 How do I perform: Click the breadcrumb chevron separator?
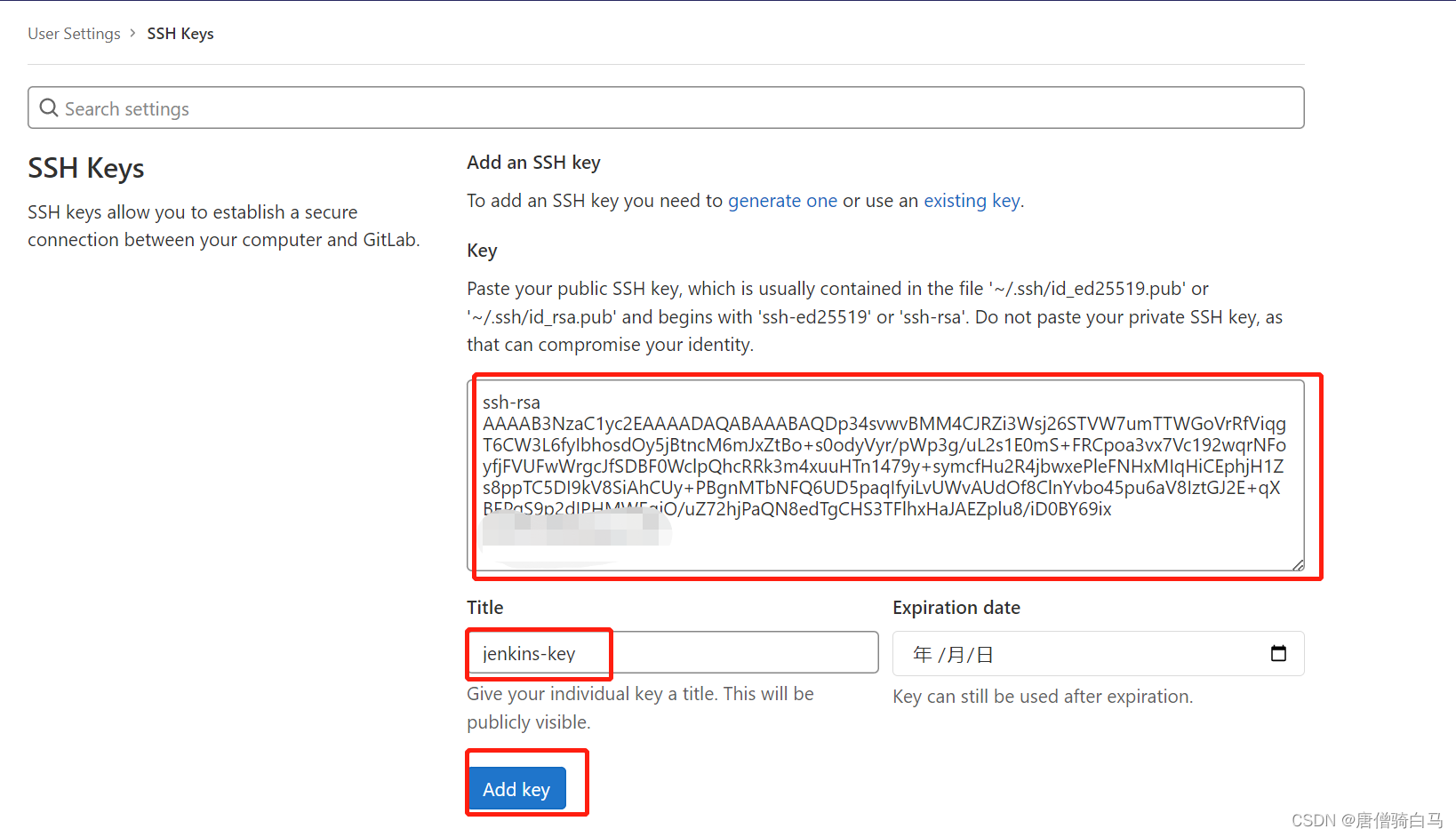coord(133,33)
